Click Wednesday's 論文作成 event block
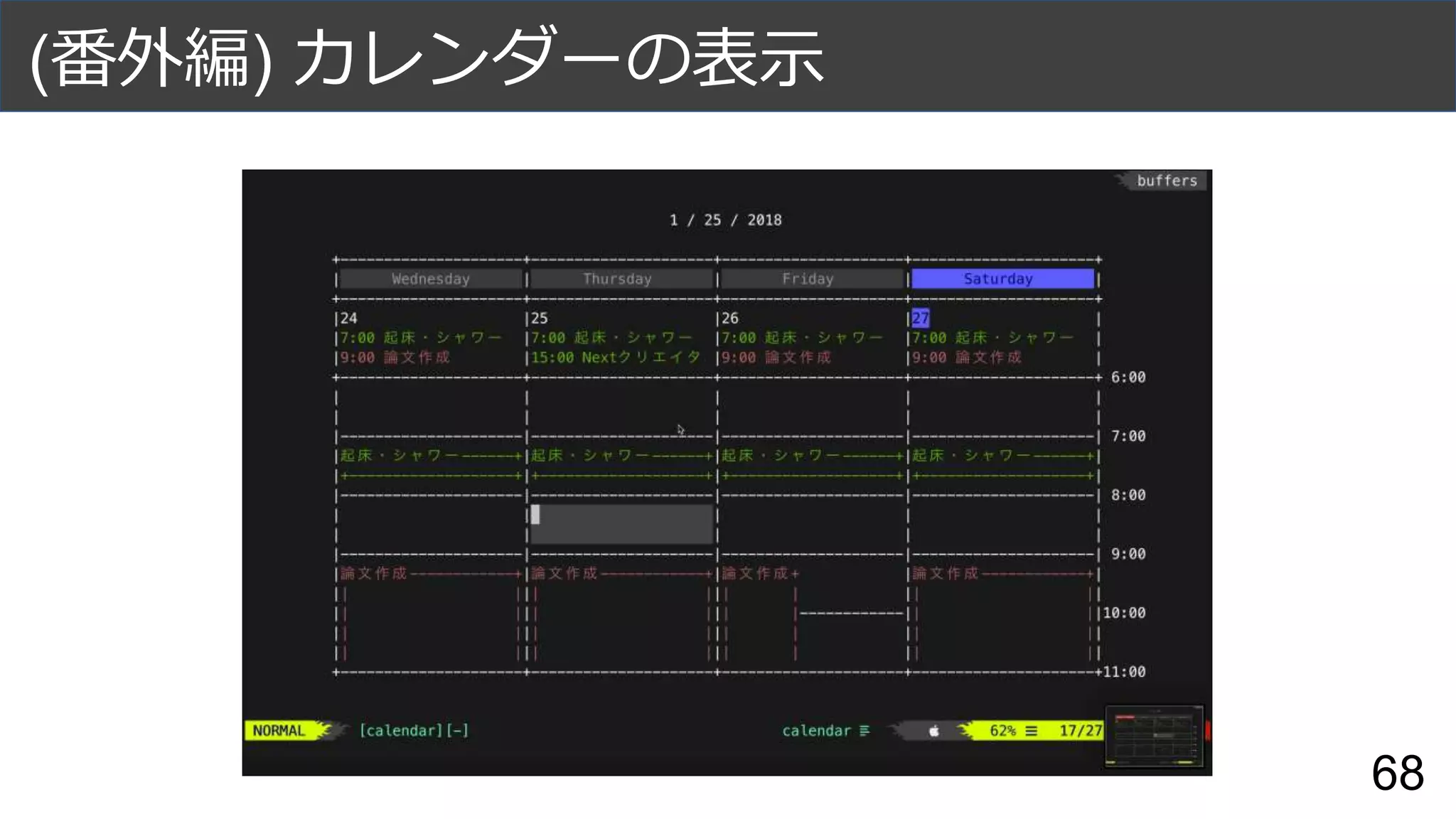Viewport: 1456px width, 819px height. [x=431, y=613]
